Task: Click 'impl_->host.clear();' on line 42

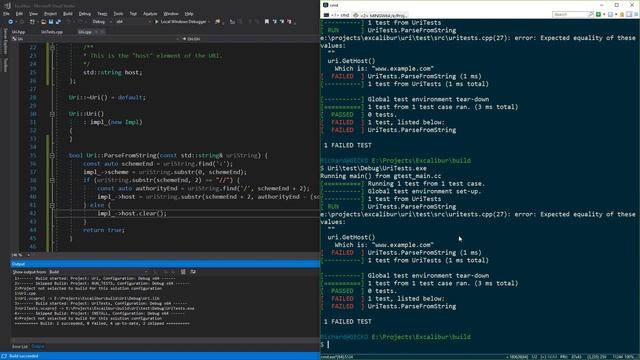Action: pos(132,213)
